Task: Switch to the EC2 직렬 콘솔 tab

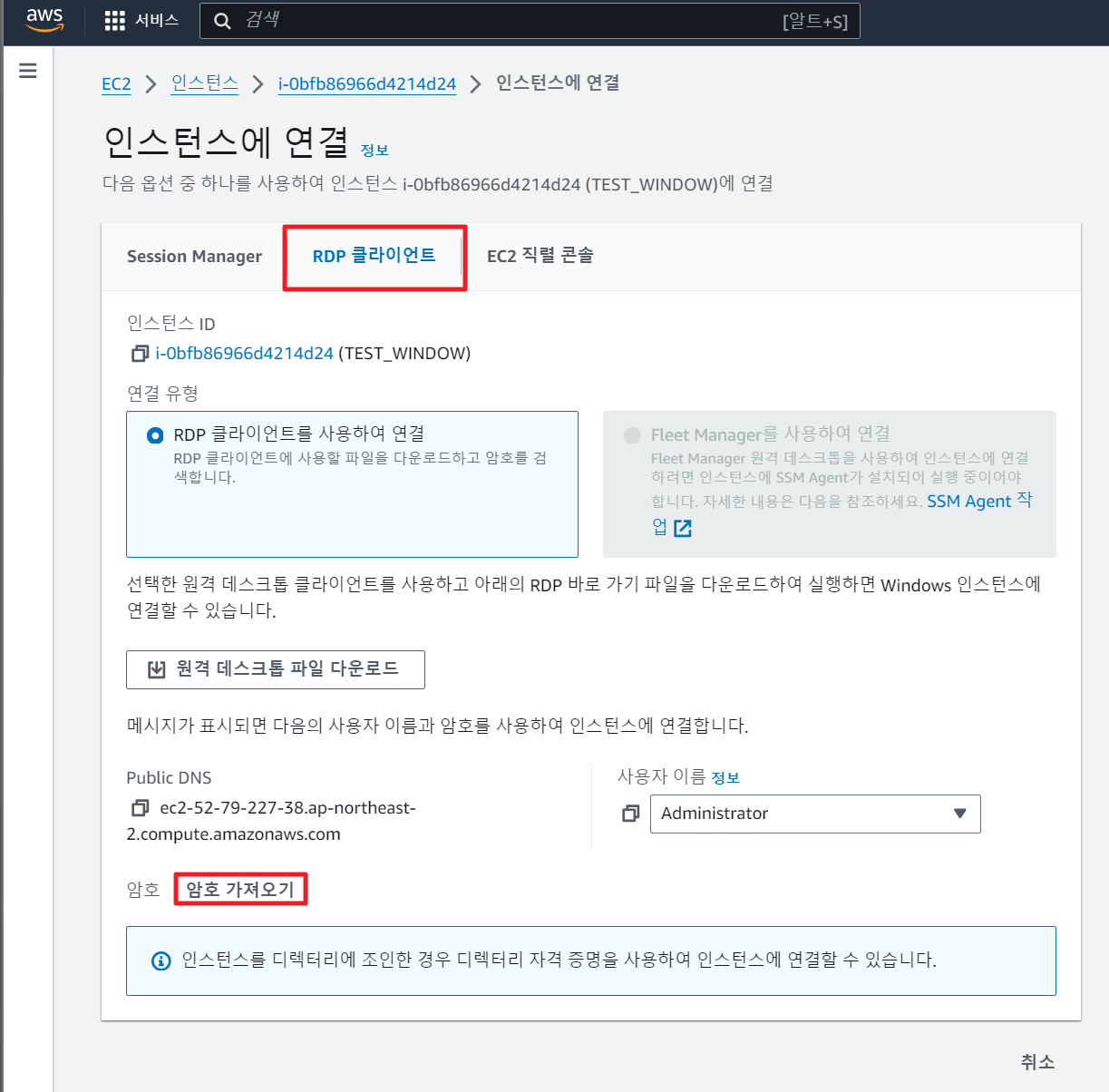Action: click(540, 256)
